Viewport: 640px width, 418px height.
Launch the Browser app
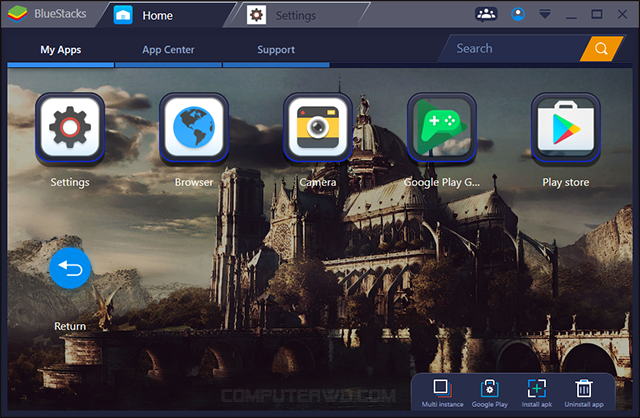tap(194, 127)
